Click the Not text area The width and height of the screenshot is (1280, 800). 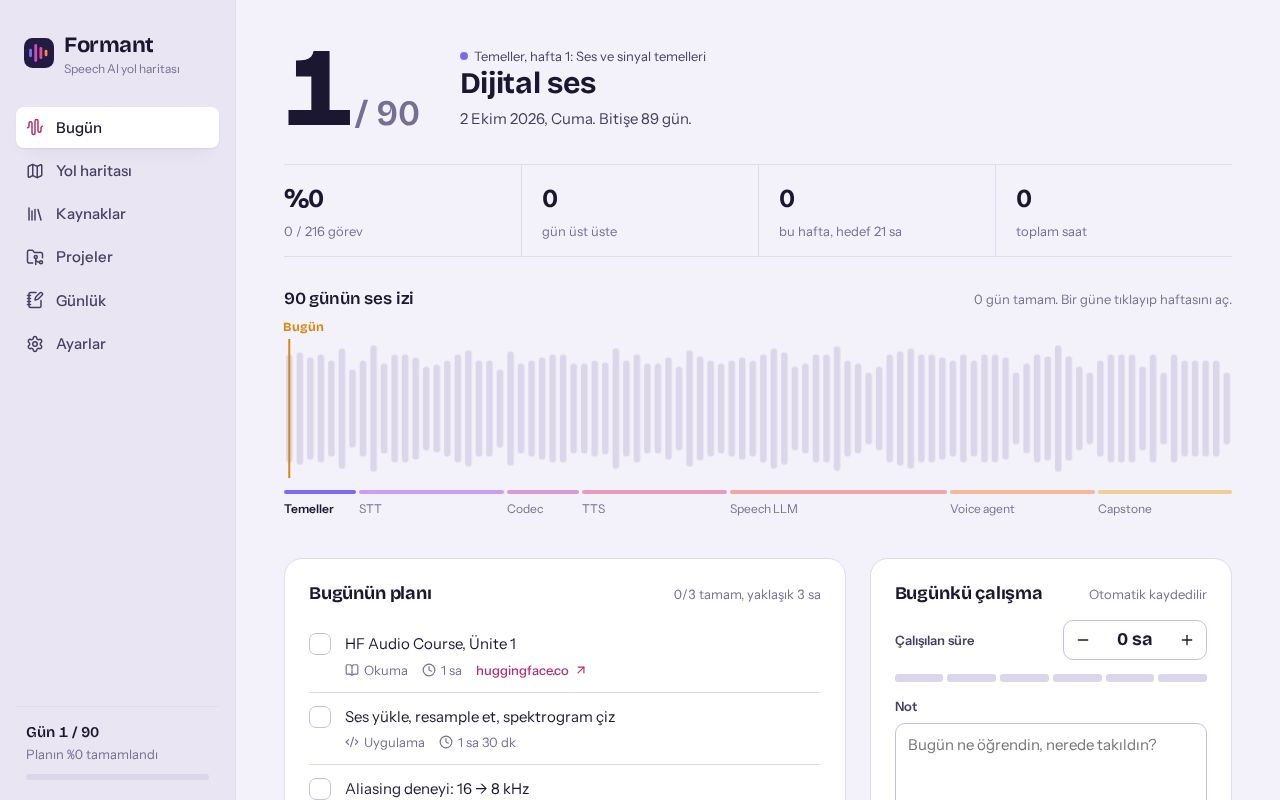(x=1051, y=761)
